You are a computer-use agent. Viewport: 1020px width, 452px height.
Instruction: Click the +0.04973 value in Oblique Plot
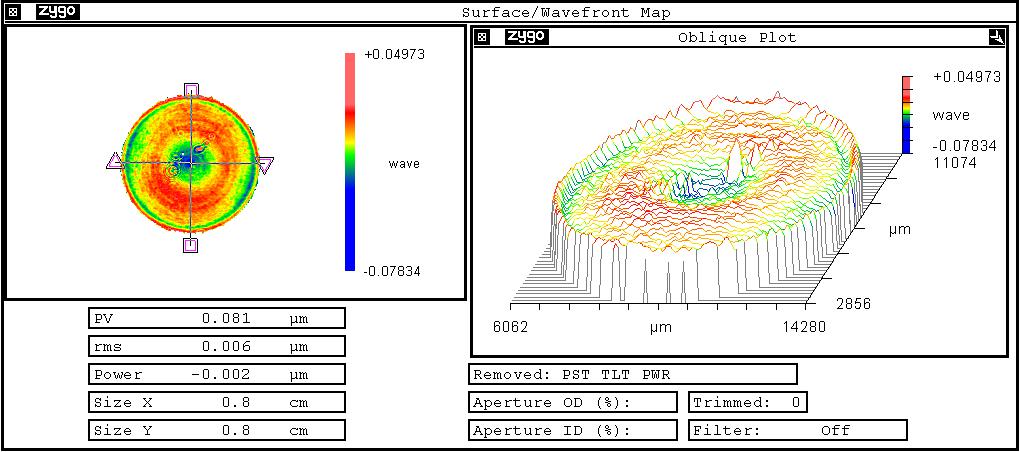966,77
